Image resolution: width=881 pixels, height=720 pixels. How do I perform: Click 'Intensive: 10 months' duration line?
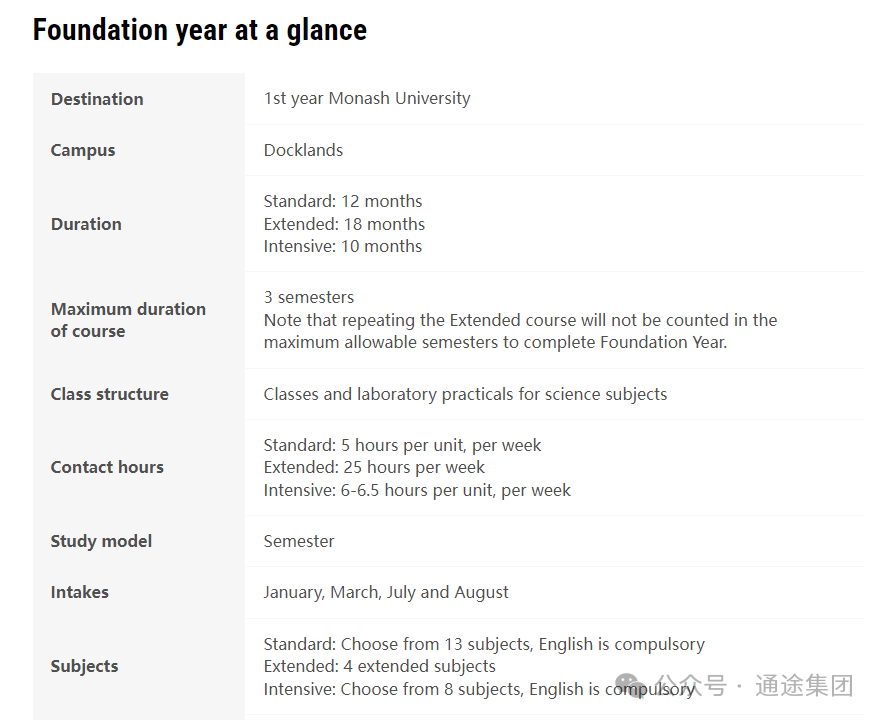tap(343, 246)
